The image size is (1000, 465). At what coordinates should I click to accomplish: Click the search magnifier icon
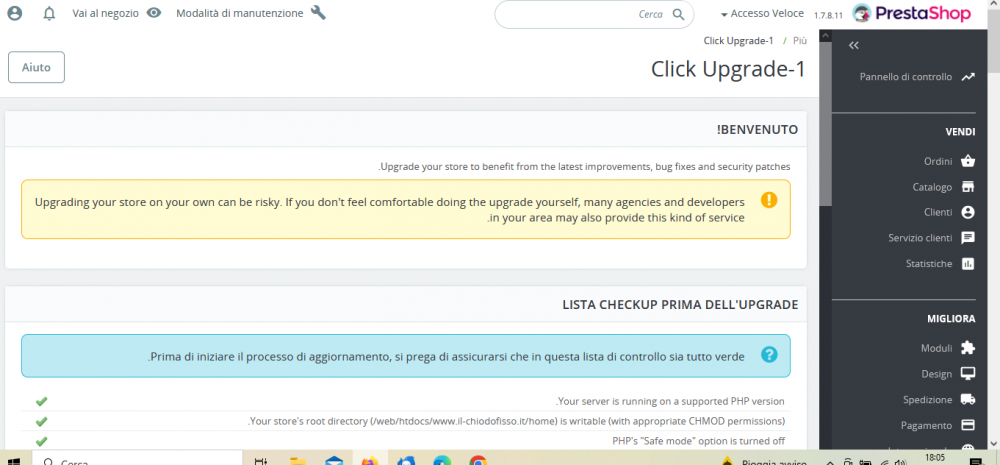679,14
